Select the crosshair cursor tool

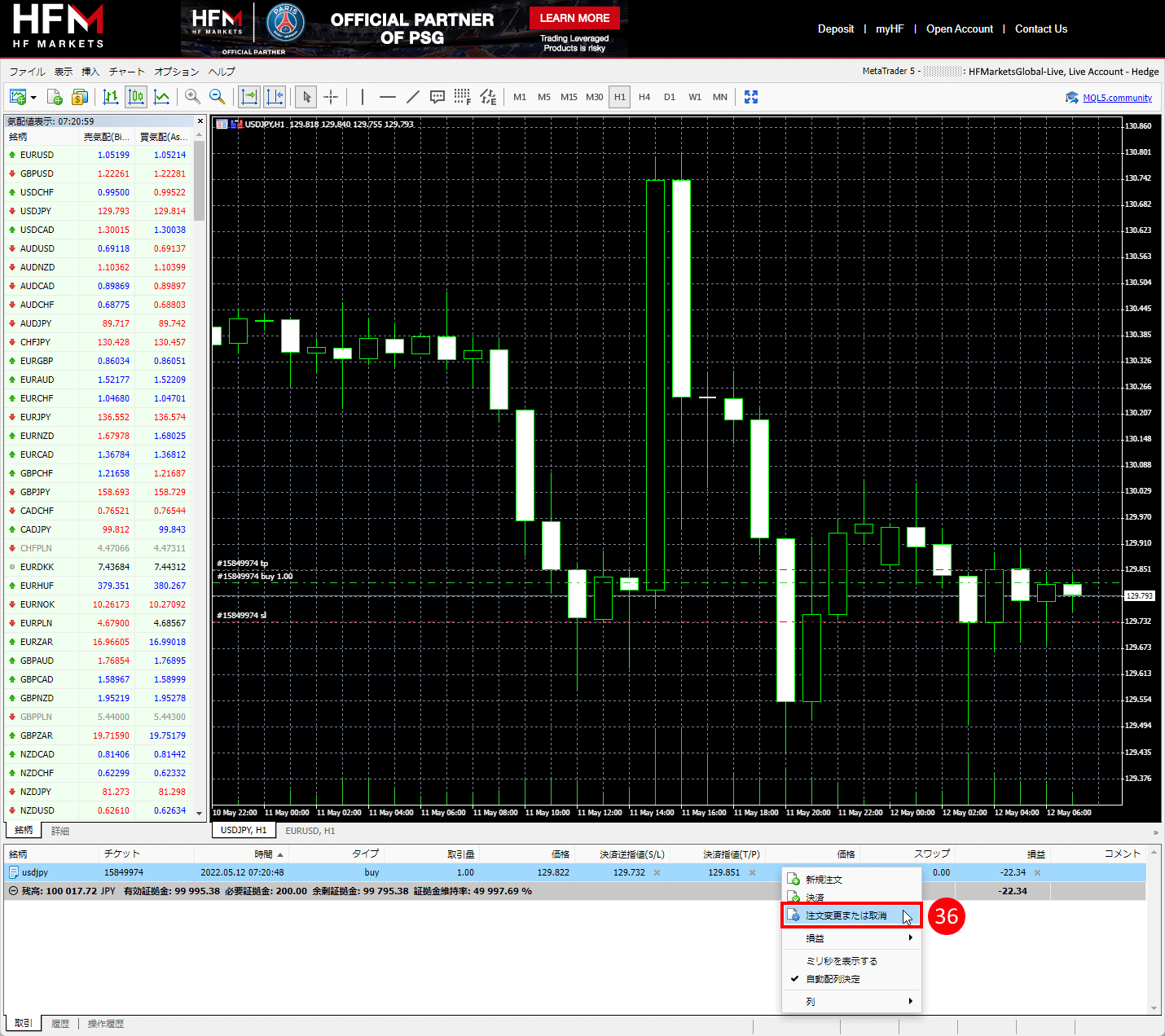click(x=331, y=97)
